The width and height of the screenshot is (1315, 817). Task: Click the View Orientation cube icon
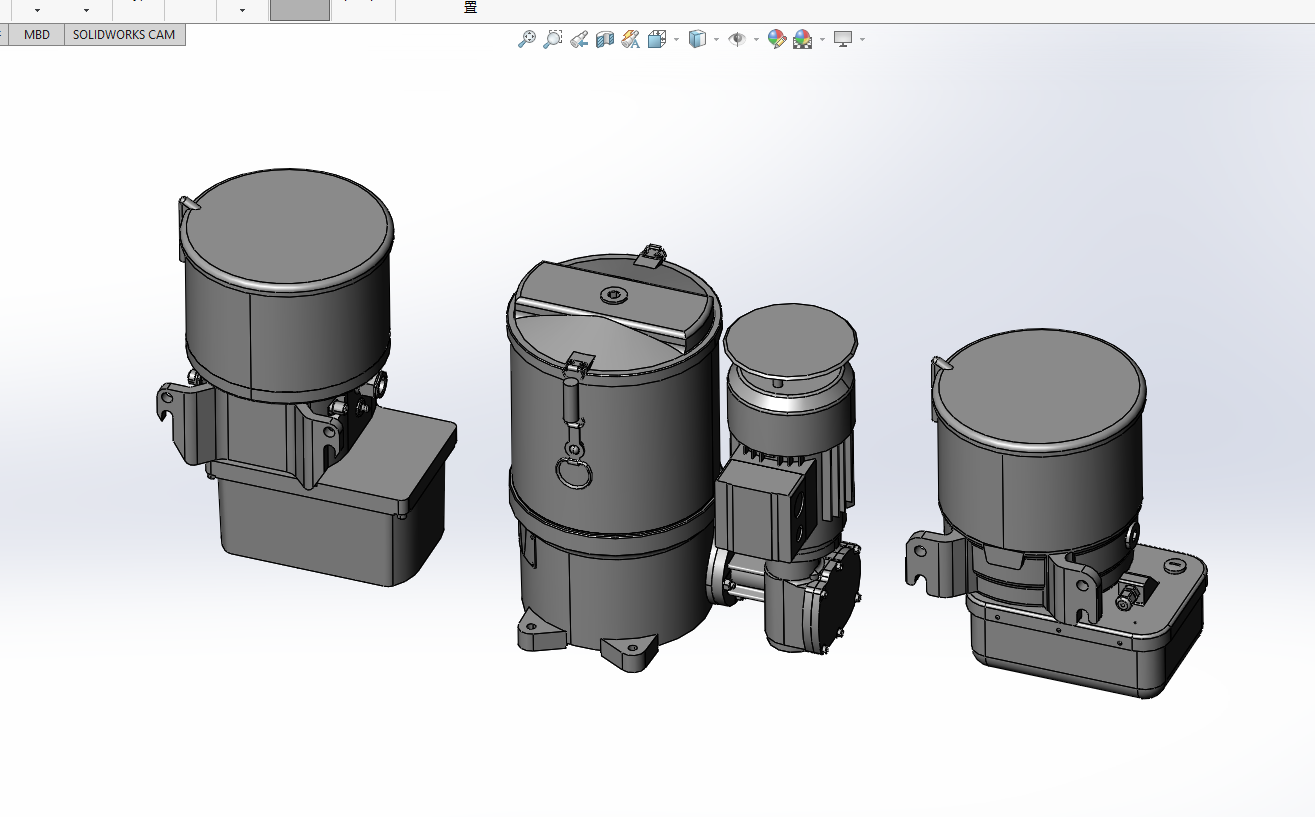pyautogui.click(x=657, y=40)
